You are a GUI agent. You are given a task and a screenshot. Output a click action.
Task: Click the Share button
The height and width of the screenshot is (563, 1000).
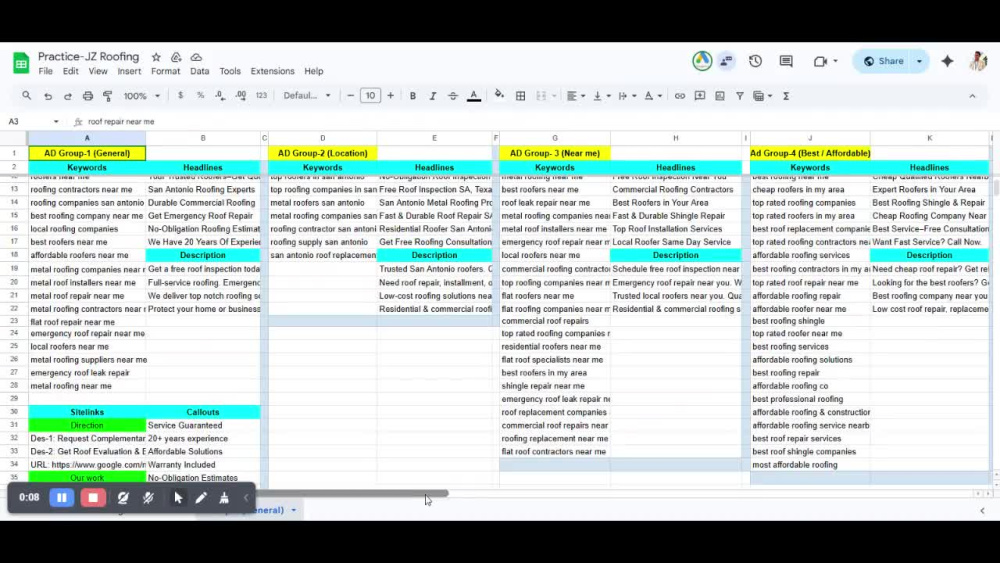(x=883, y=61)
